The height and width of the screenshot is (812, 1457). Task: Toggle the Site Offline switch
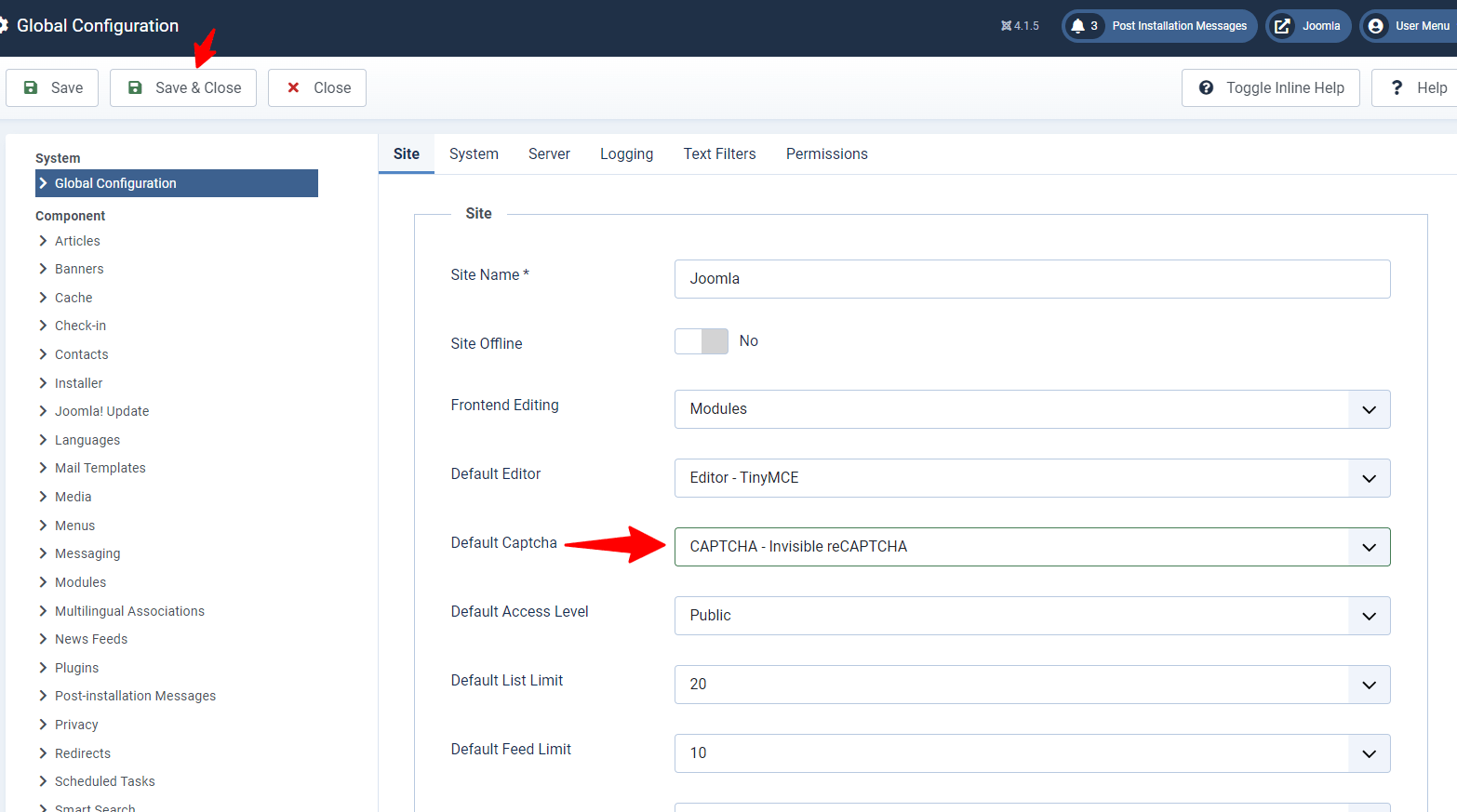(702, 341)
